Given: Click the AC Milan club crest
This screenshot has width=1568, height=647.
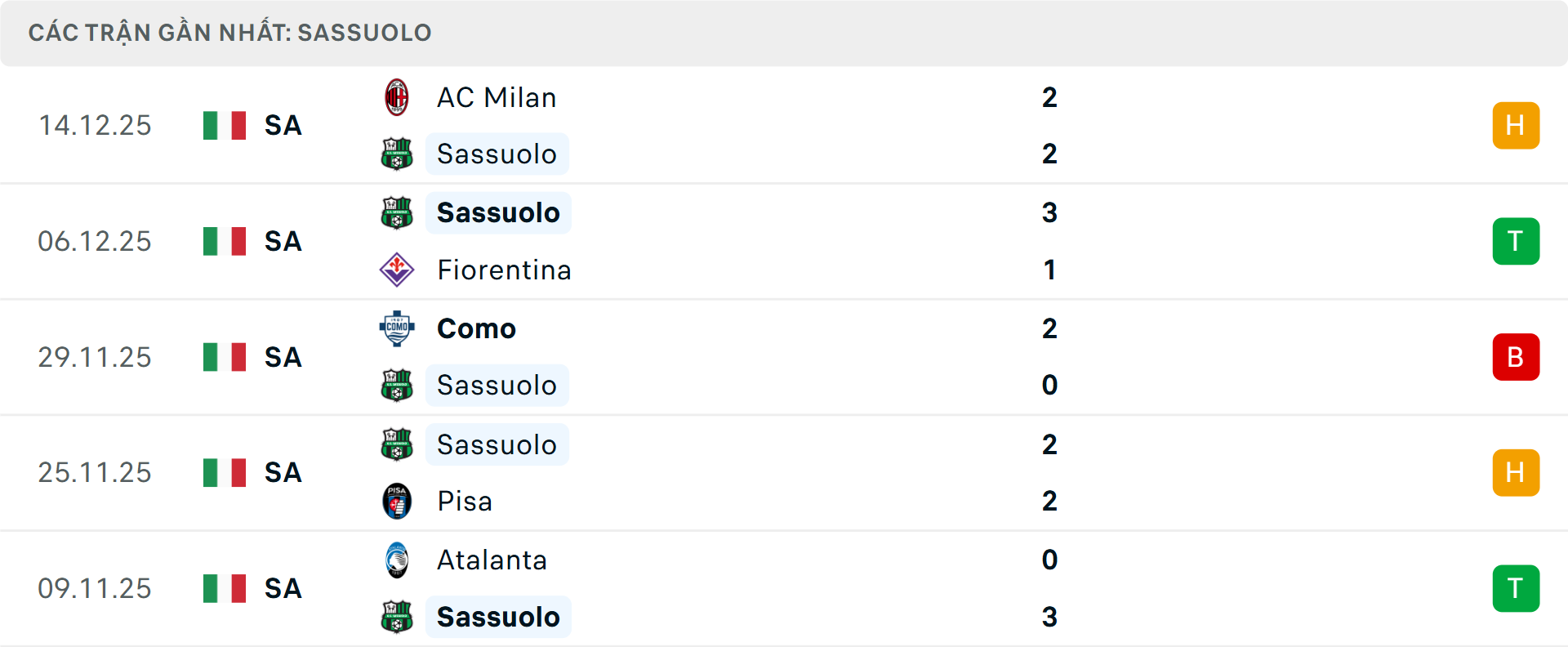Looking at the screenshot, I should (398, 96).
